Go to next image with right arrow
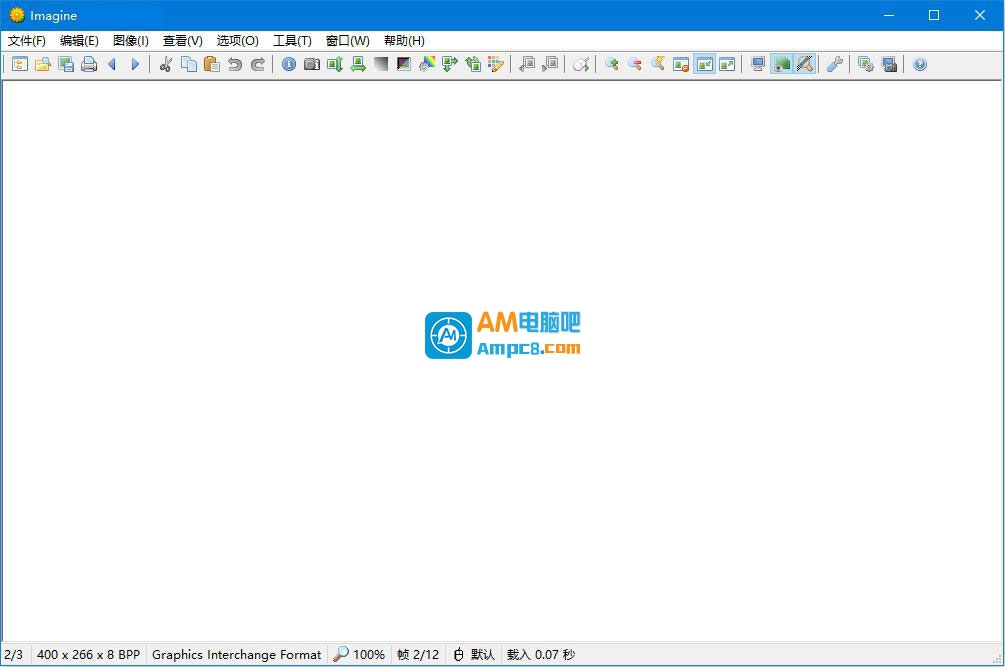This screenshot has width=1005, height=667. point(135,64)
